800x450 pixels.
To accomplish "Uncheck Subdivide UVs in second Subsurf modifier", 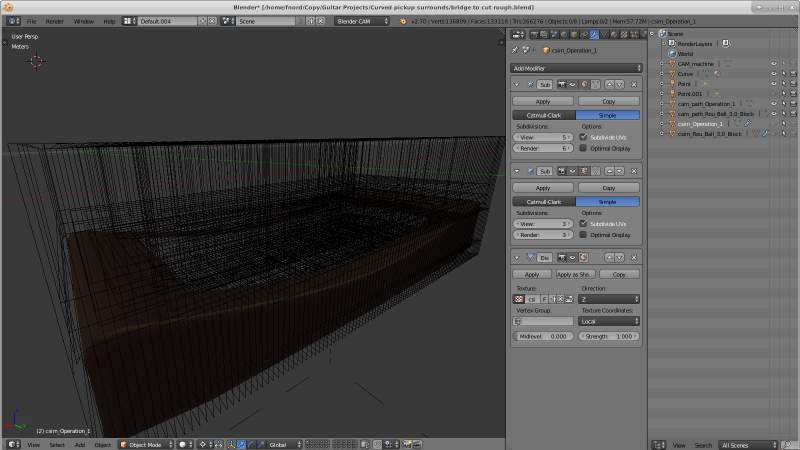I will click(x=584, y=224).
